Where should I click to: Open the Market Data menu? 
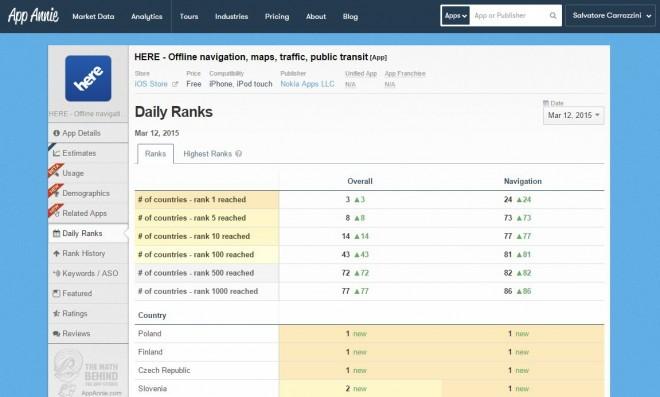[93, 16]
